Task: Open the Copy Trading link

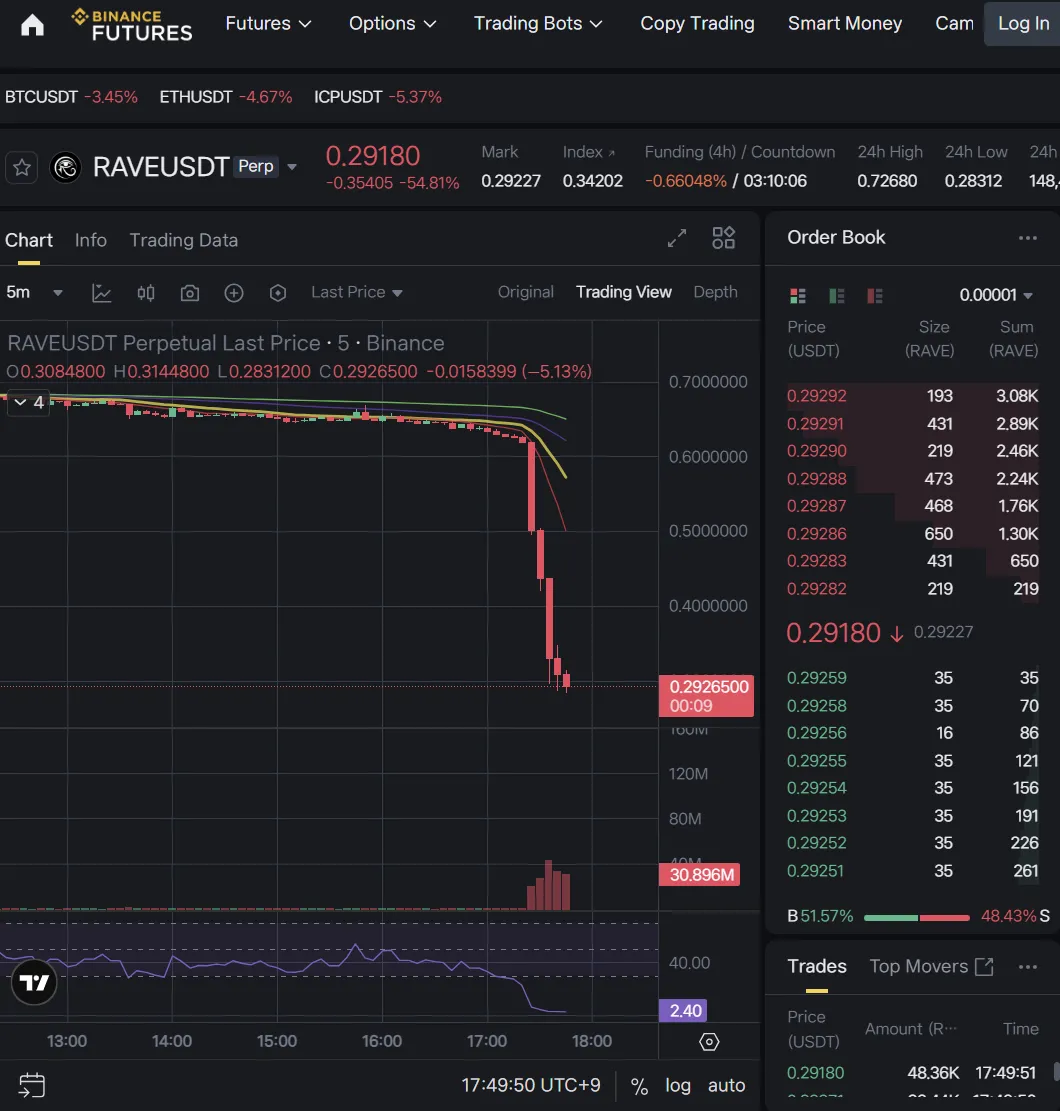Action: click(x=697, y=24)
